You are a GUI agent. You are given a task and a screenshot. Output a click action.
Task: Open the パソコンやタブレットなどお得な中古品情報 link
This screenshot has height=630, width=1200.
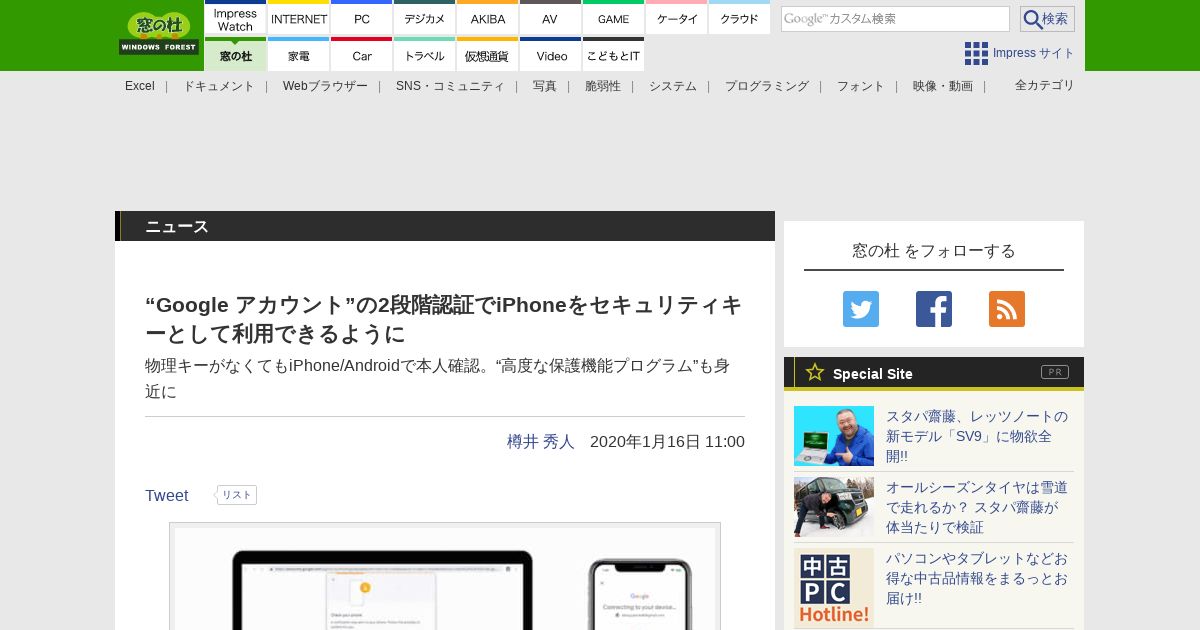(x=977, y=578)
